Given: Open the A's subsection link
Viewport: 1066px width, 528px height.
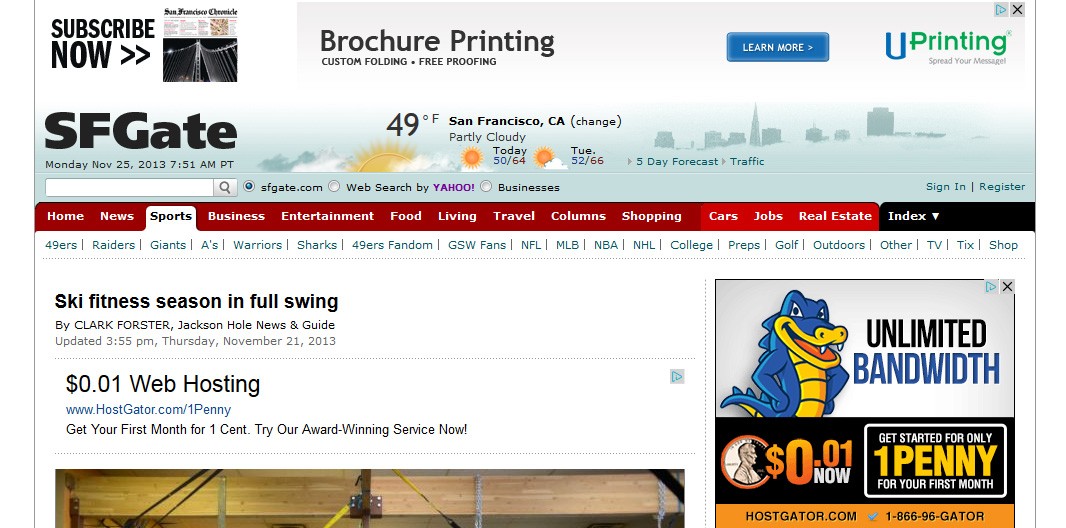Looking at the screenshot, I should 209,245.
